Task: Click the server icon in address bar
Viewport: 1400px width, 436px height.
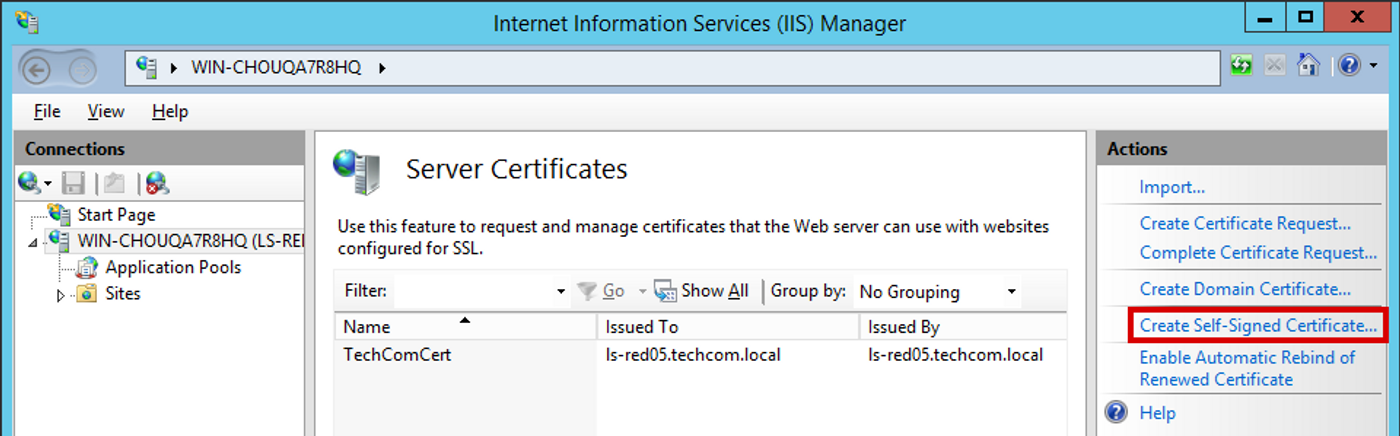Action: tap(147, 67)
